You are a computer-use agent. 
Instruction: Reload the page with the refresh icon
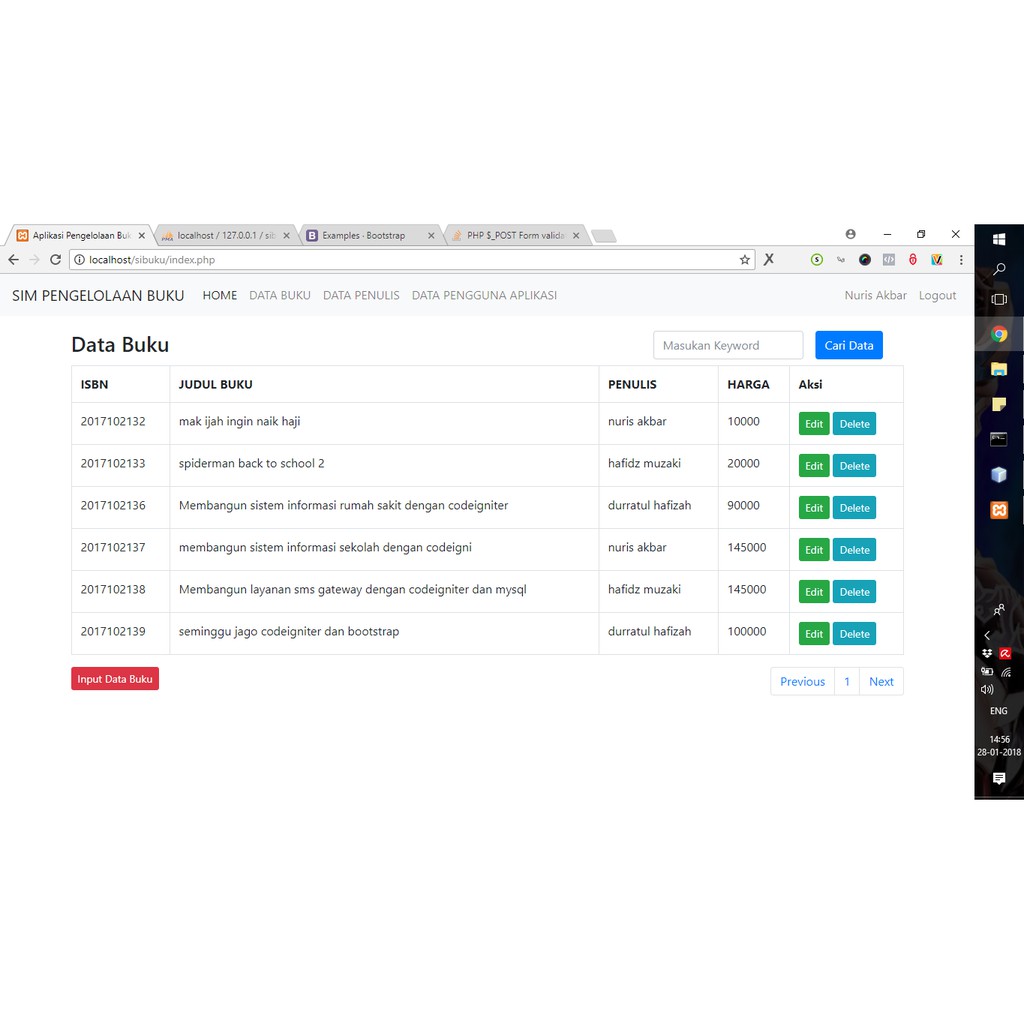tap(56, 260)
